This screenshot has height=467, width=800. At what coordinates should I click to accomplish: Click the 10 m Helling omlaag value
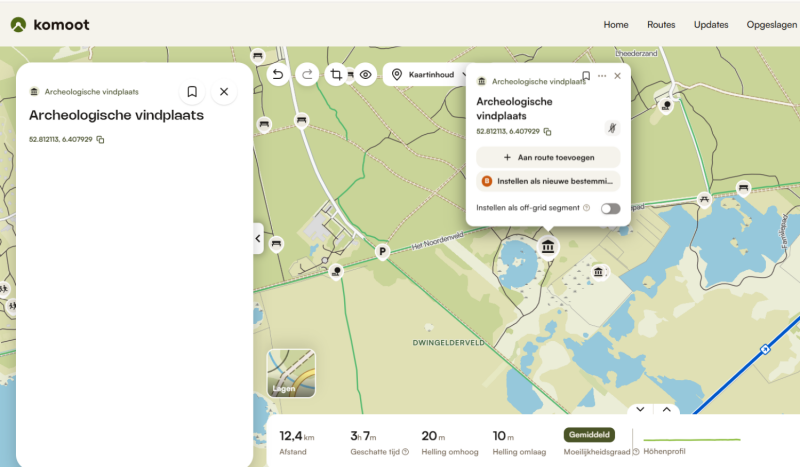click(503, 436)
